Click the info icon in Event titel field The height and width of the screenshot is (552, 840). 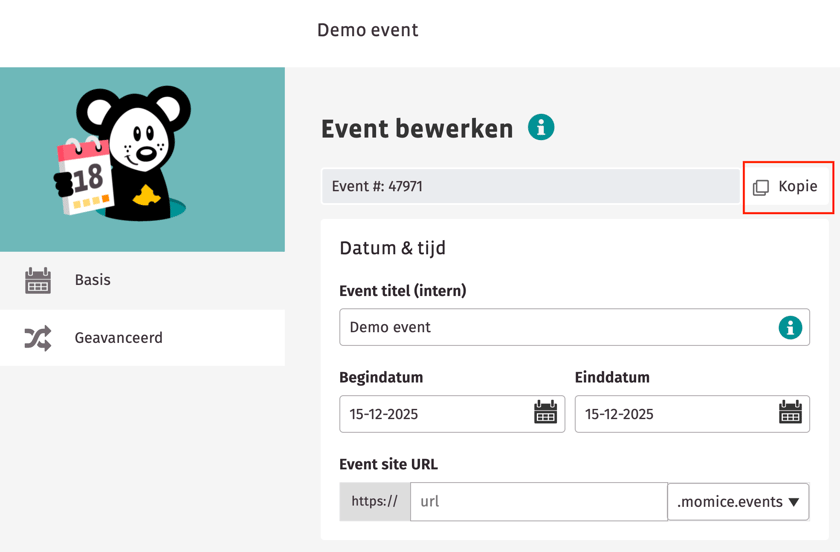click(790, 327)
